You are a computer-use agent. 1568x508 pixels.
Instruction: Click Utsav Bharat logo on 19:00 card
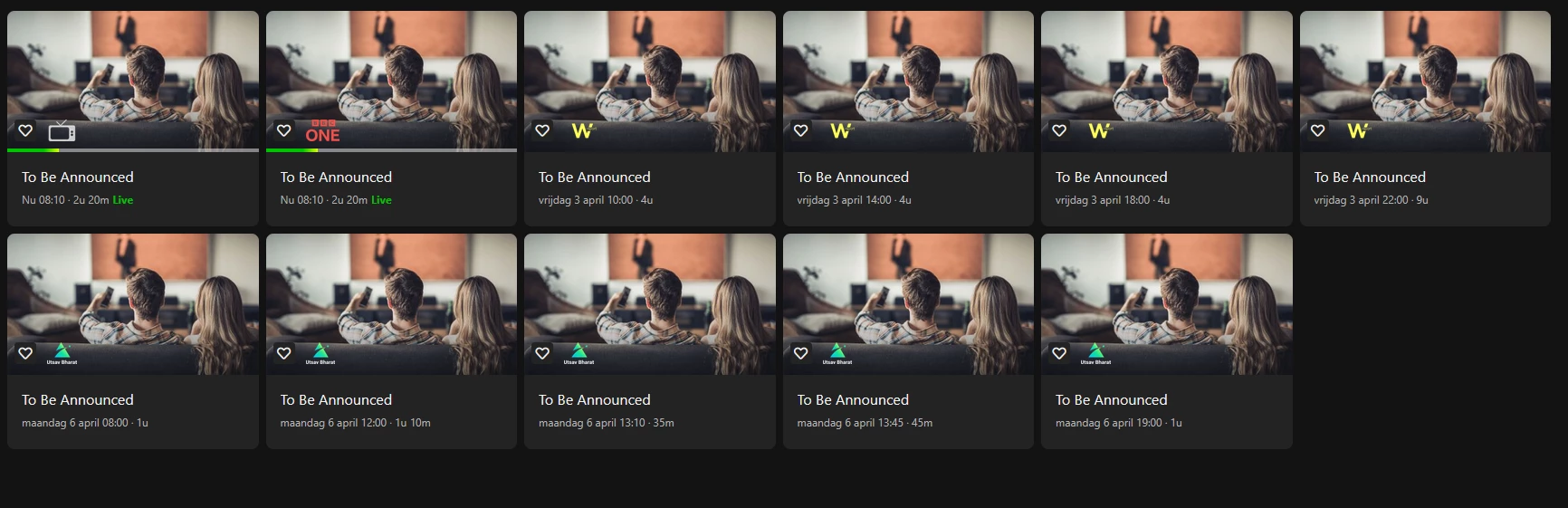tap(1095, 353)
